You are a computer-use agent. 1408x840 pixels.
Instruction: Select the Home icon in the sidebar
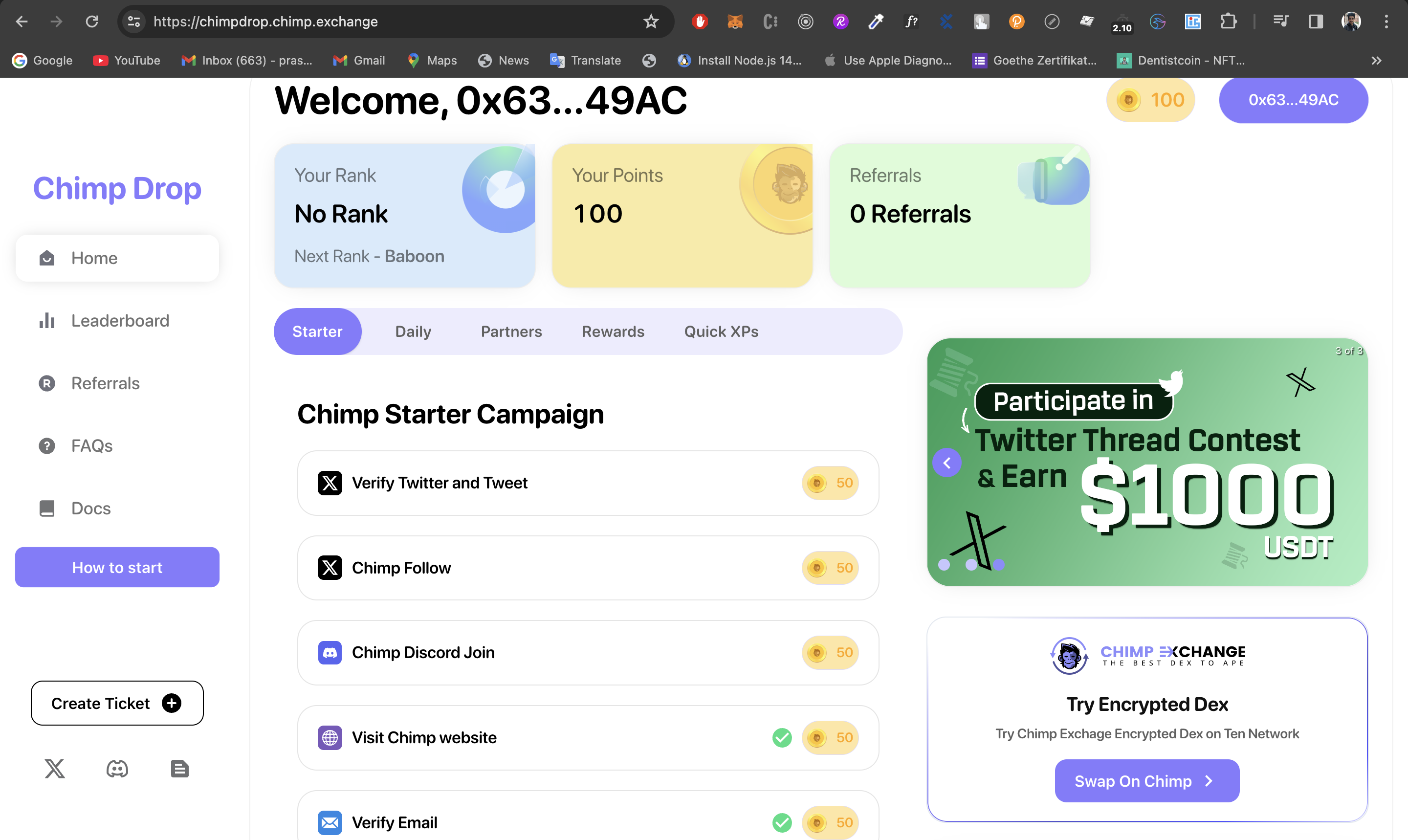47,258
